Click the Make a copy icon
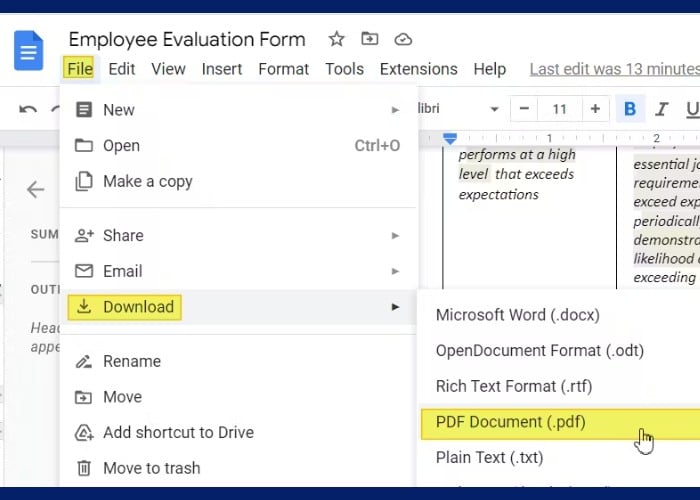The height and width of the screenshot is (500, 700). (84, 181)
